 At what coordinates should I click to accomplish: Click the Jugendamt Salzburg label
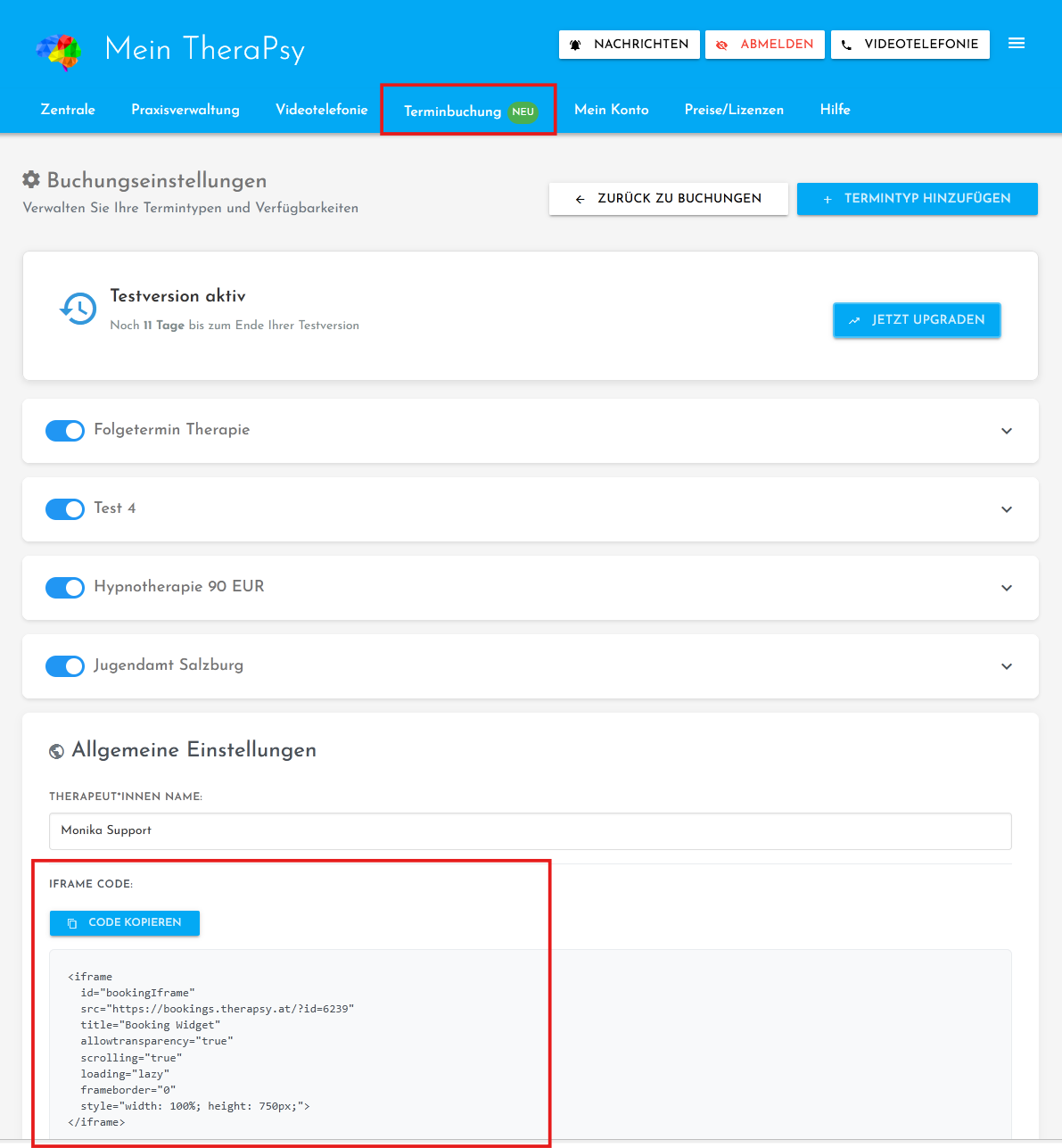tap(169, 665)
